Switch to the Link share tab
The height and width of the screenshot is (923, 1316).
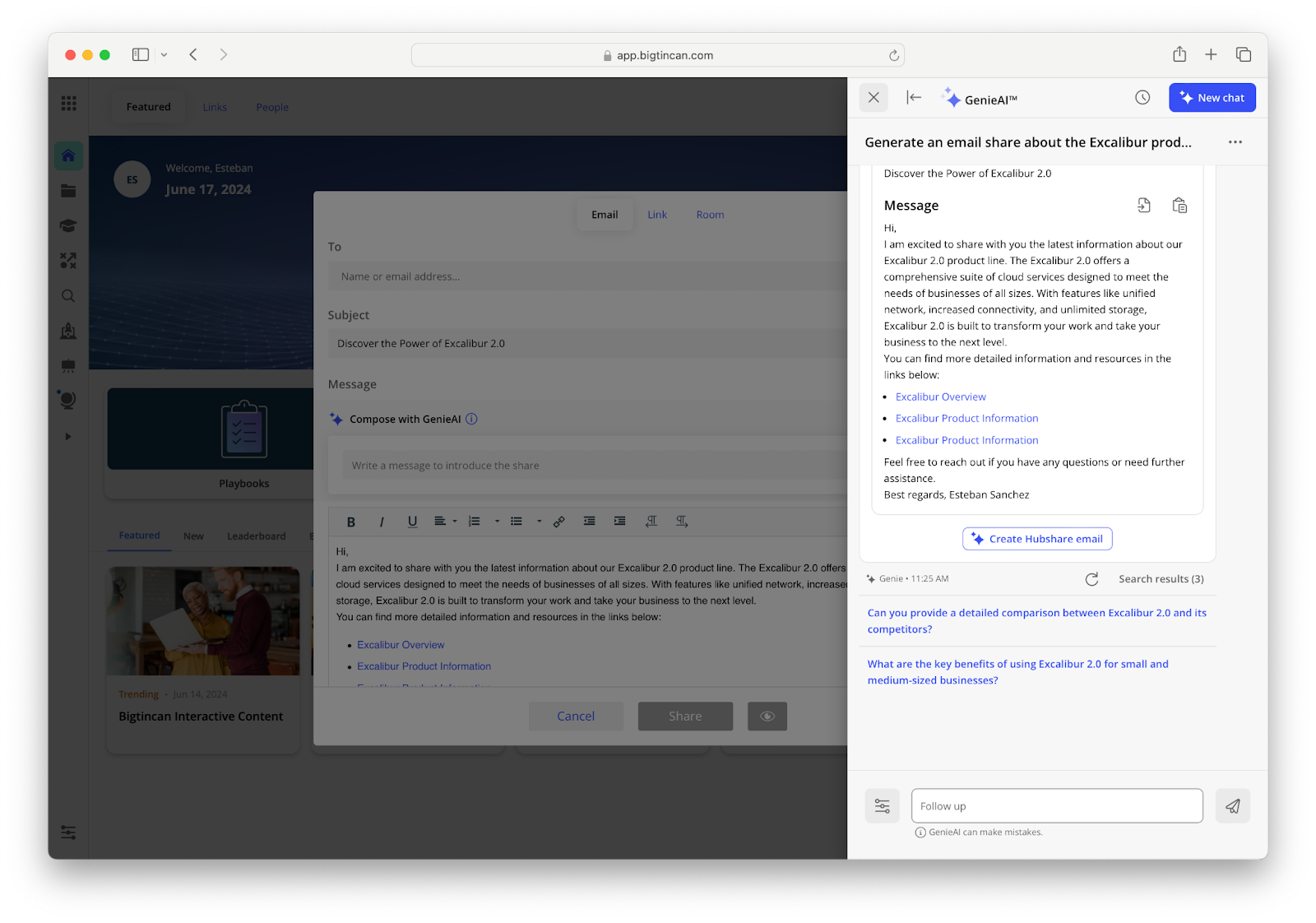tap(657, 215)
